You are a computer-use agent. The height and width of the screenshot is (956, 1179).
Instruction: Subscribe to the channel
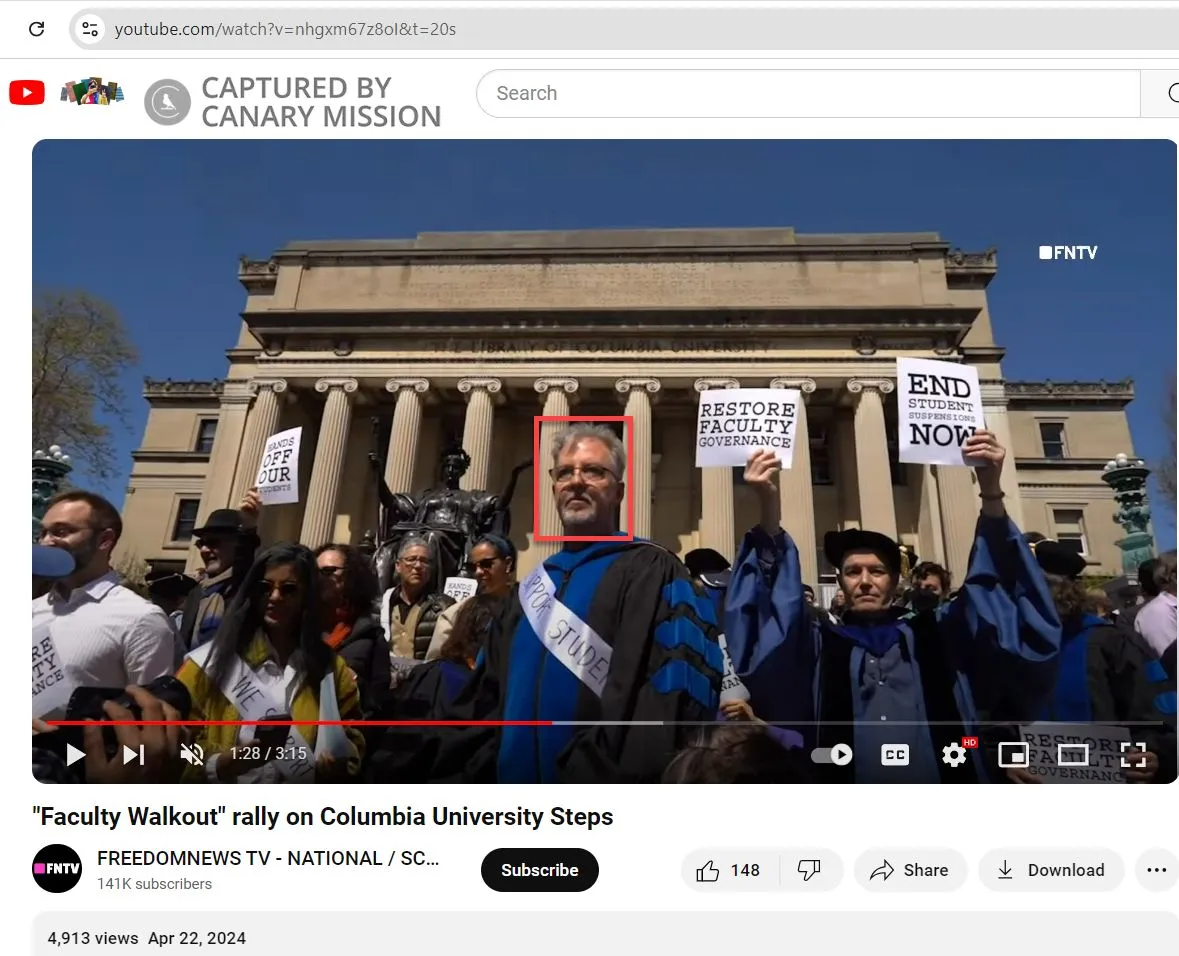tap(539, 870)
